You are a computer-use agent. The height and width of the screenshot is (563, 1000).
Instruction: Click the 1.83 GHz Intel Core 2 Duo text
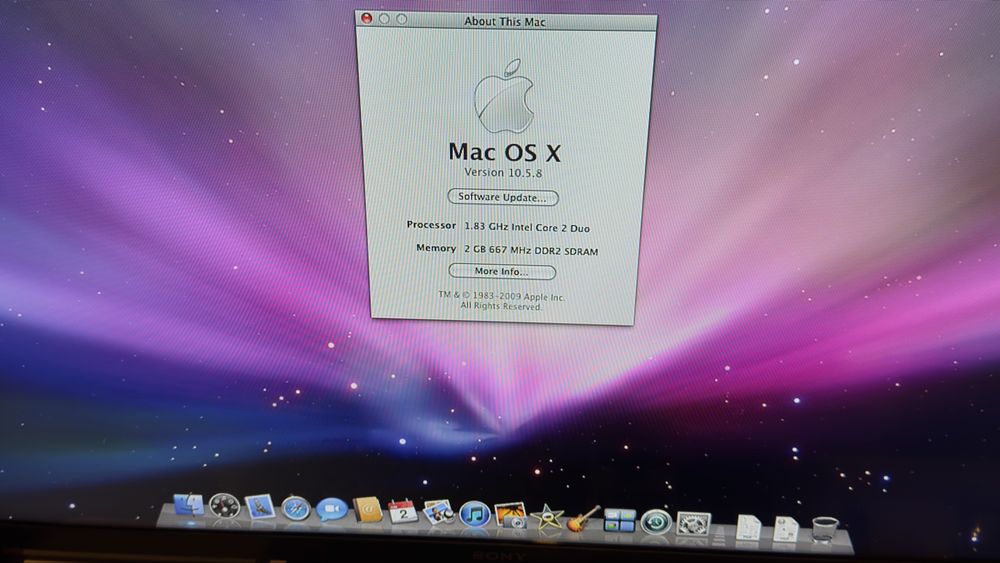click(x=527, y=227)
